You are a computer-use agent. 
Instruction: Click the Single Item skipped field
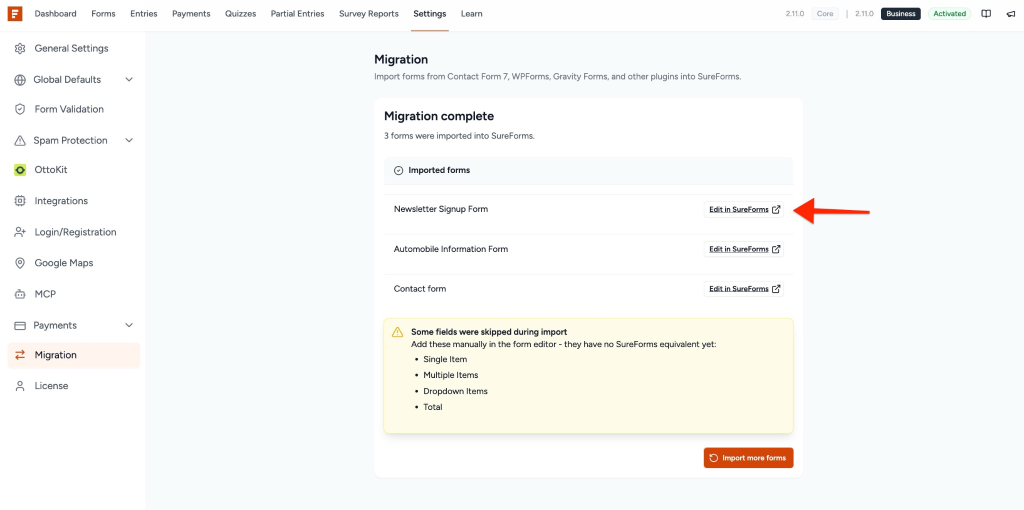pyautogui.click(x=445, y=359)
